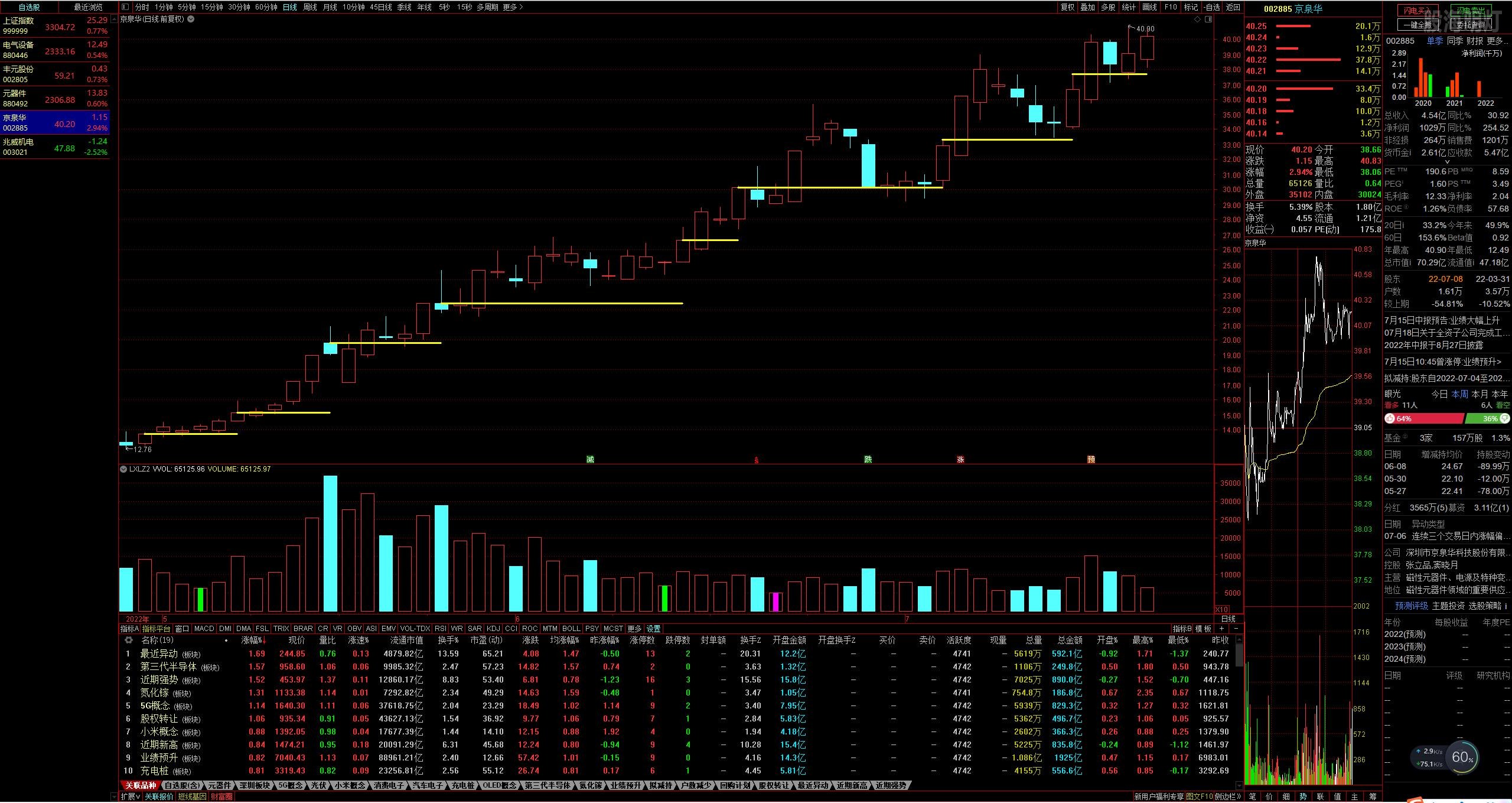Expand the 侧边栏 toggle arrow

coord(1228,797)
